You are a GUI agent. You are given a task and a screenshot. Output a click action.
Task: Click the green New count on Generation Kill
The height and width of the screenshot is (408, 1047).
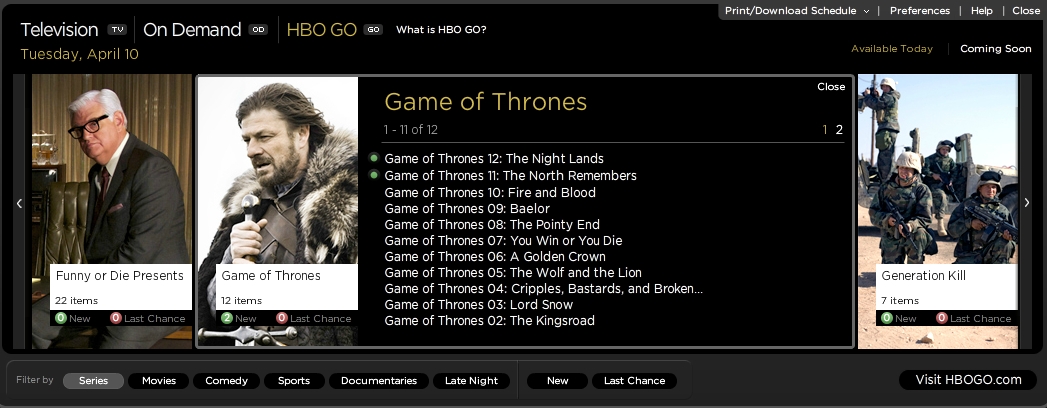pyautogui.click(x=887, y=319)
